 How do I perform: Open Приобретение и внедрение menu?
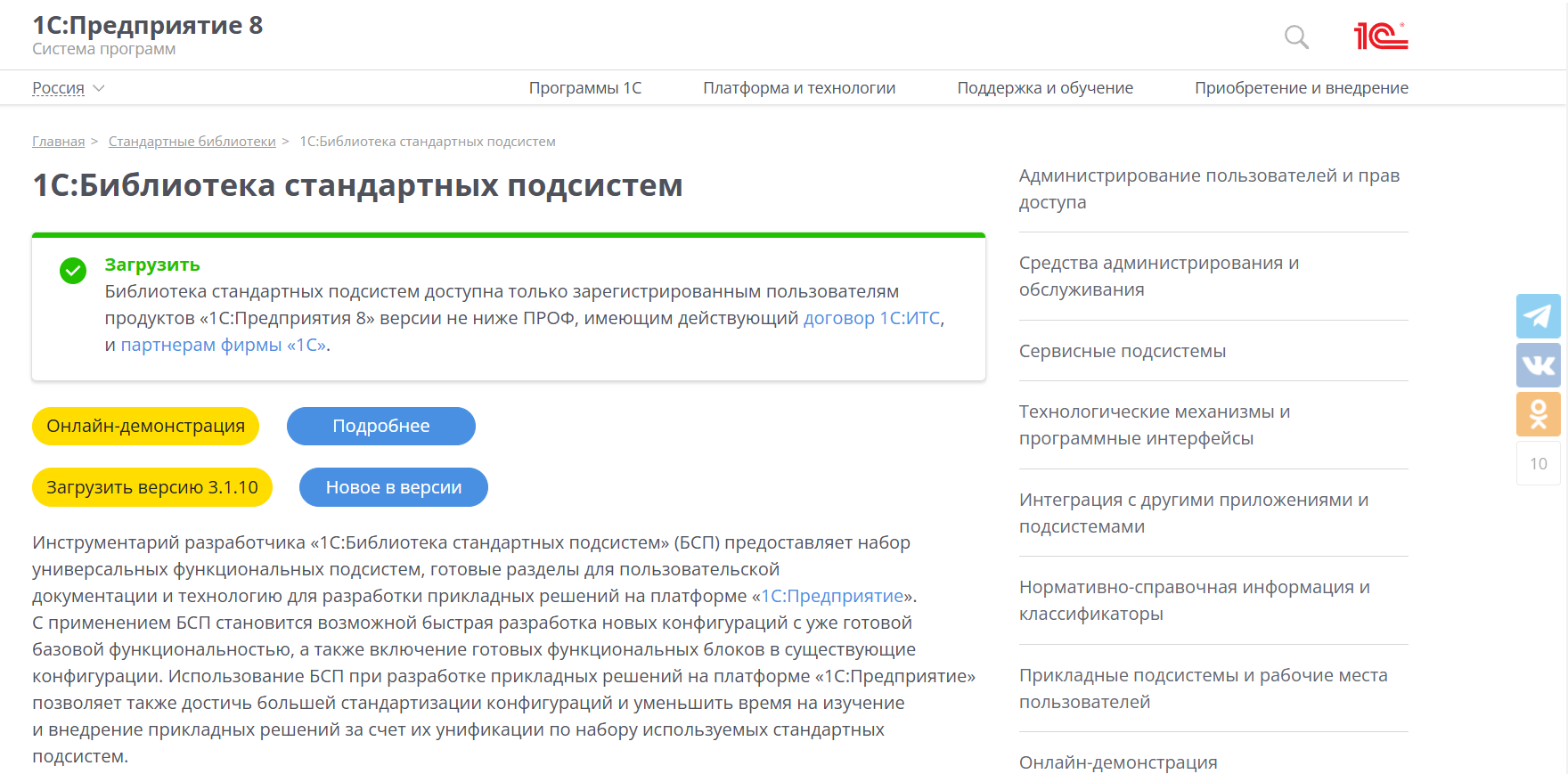pyautogui.click(x=1302, y=88)
